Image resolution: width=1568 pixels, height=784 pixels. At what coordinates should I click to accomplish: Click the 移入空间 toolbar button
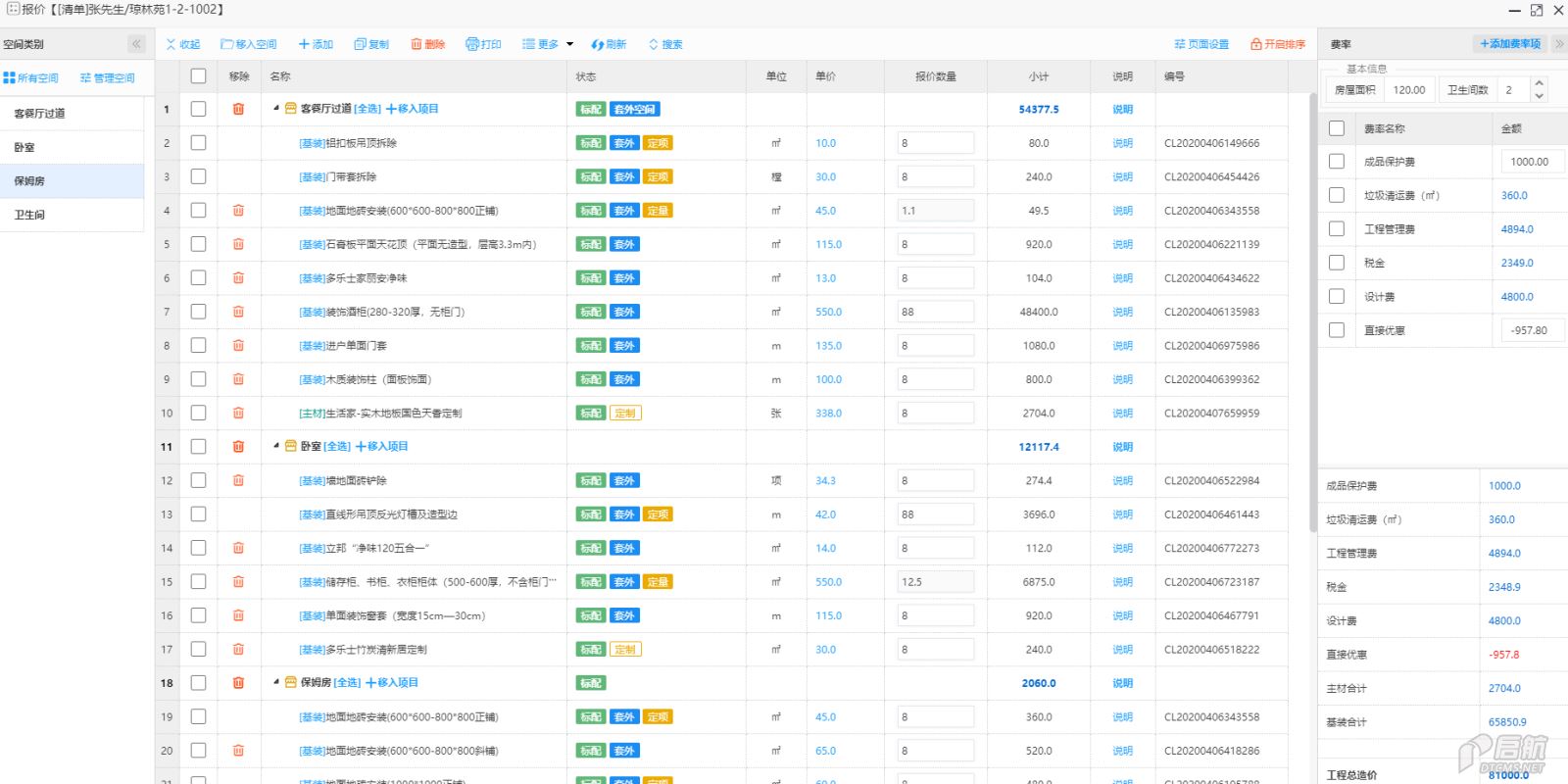[x=249, y=44]
